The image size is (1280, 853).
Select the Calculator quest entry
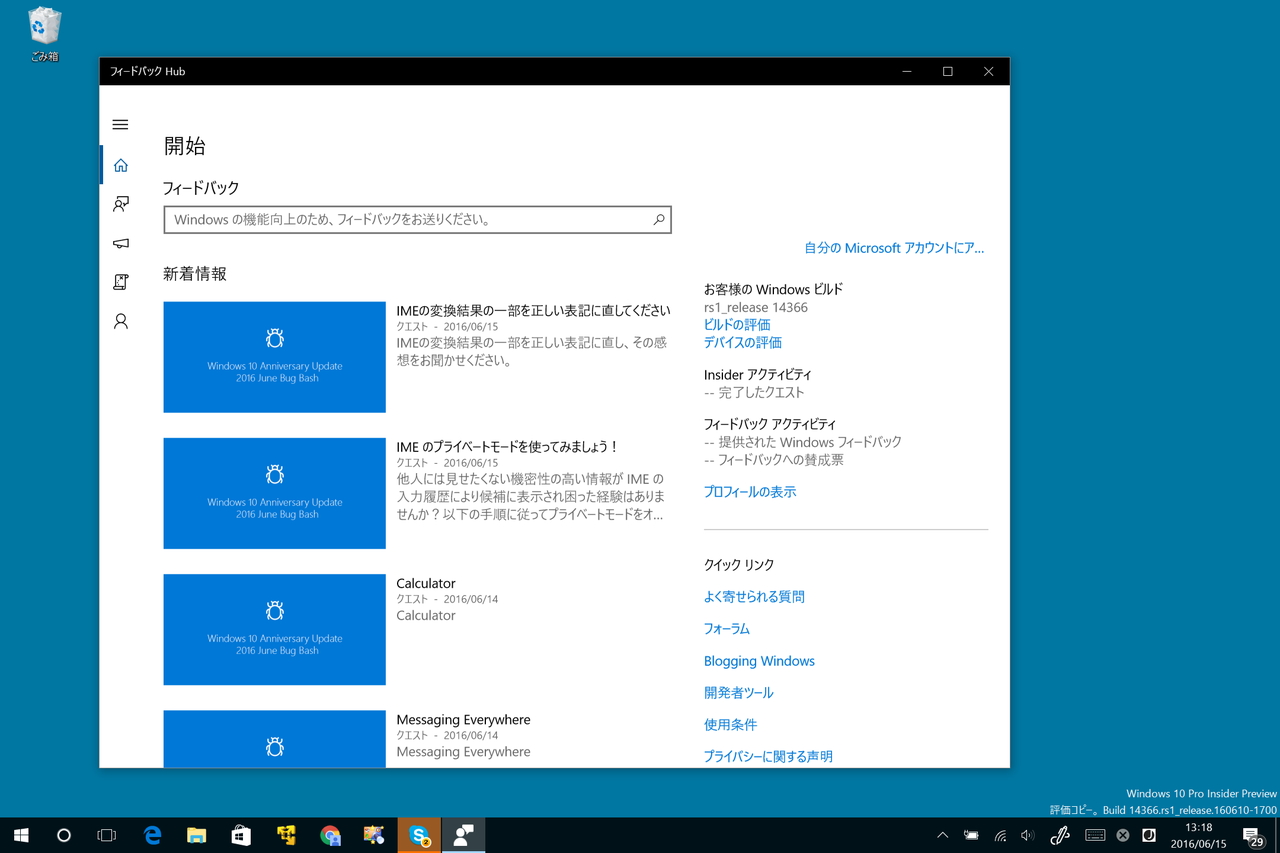274,630
